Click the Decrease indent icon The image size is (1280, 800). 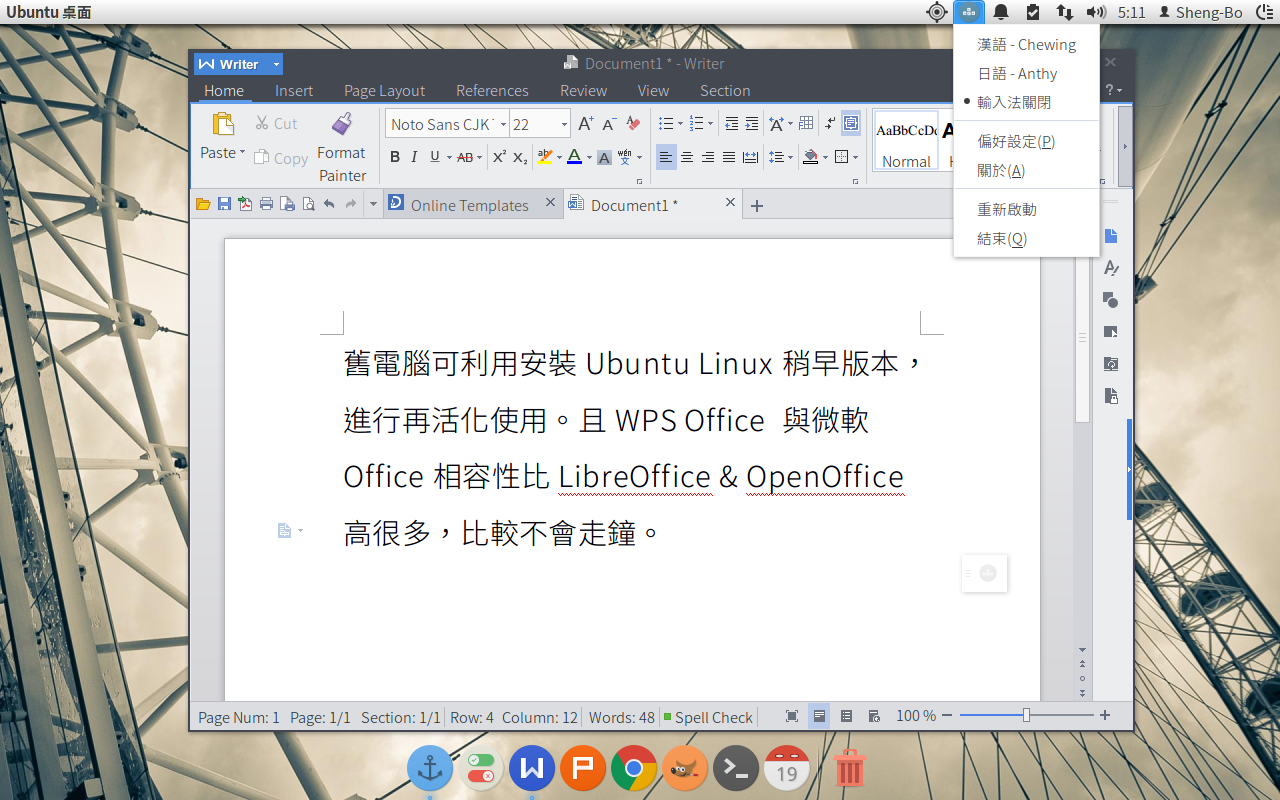pyautogui.click(x=731, y=124)
